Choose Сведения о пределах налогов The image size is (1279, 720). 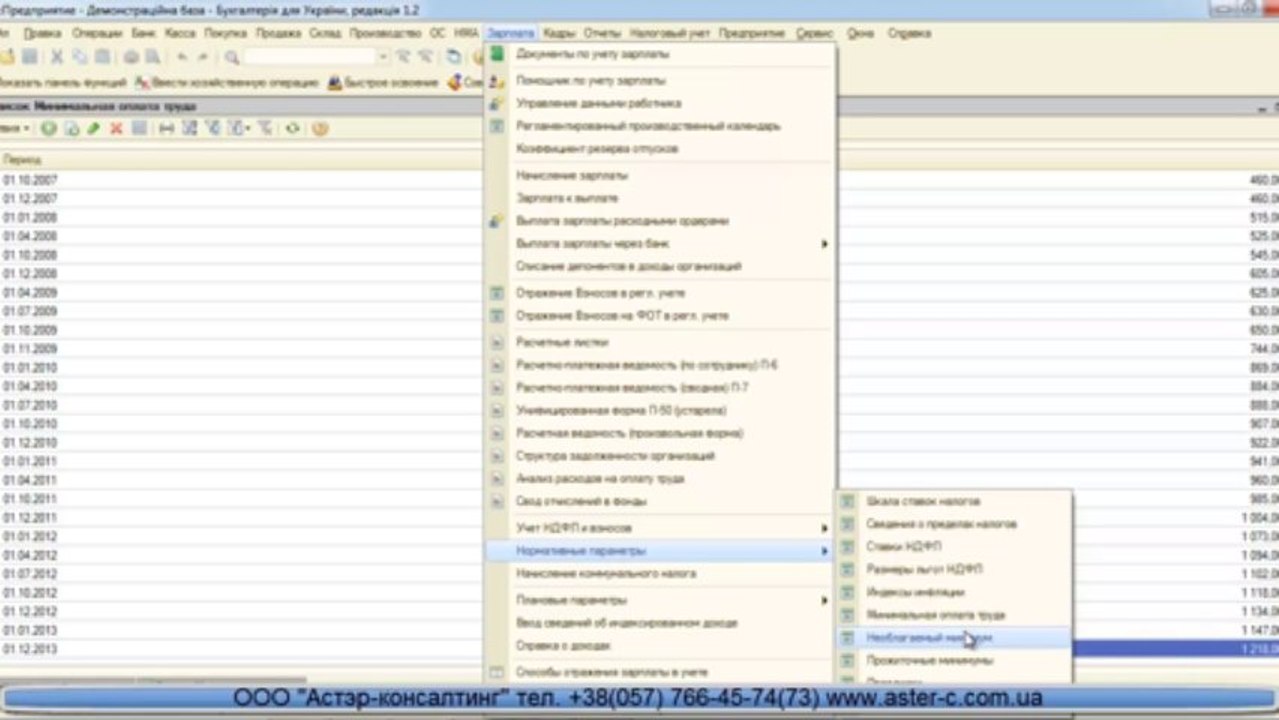(x=954, y=524)
